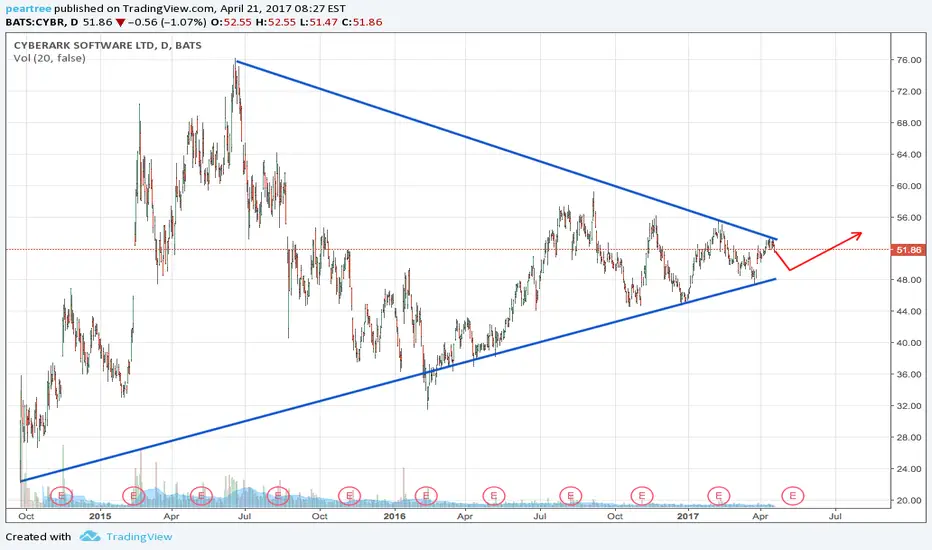Screen dimensions: 932x550
Task: Click earnings marker between 2015 and Apr 2015
Action: point(133,495)
